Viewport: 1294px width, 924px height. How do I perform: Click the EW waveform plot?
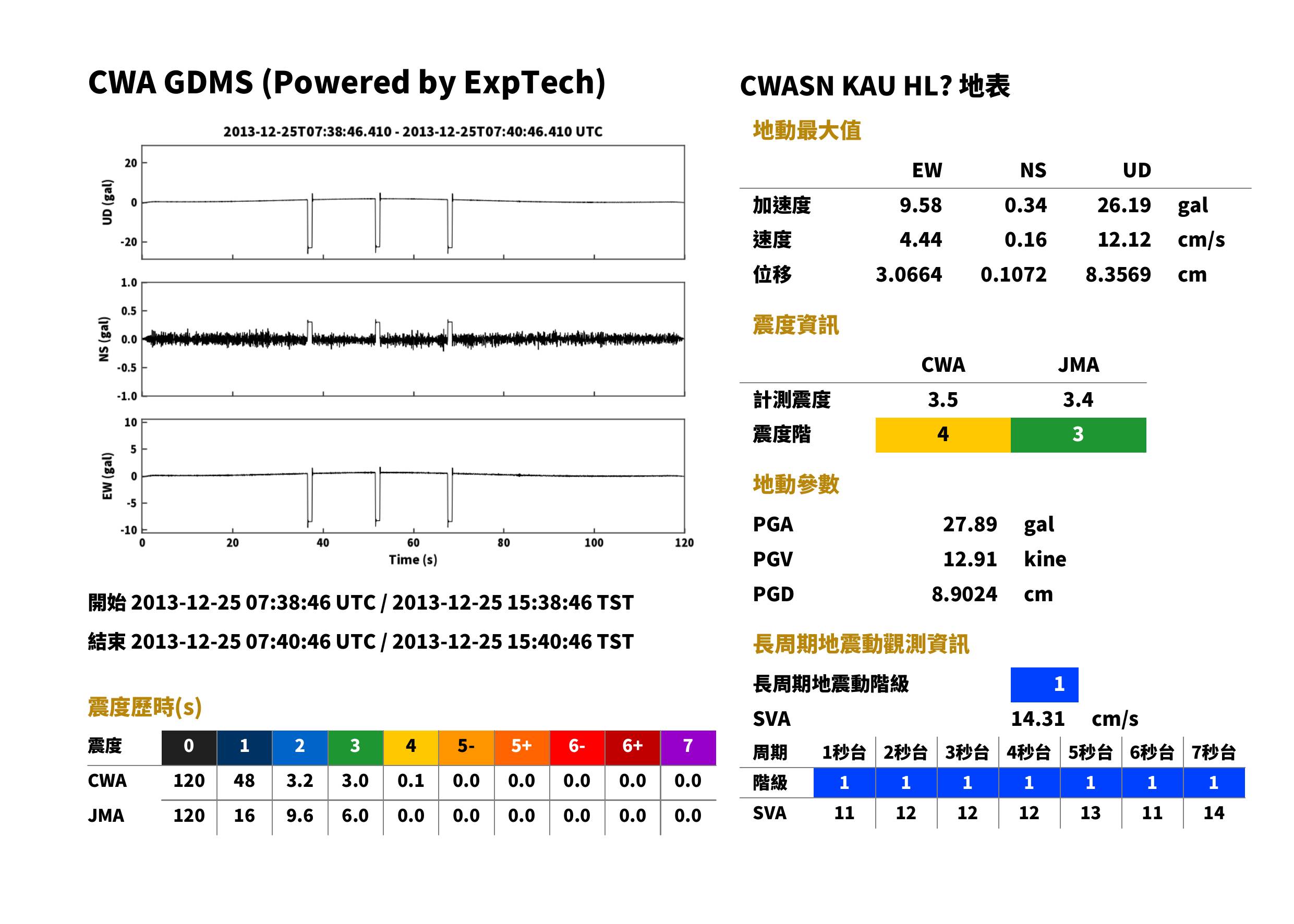[x=413, y=476]
